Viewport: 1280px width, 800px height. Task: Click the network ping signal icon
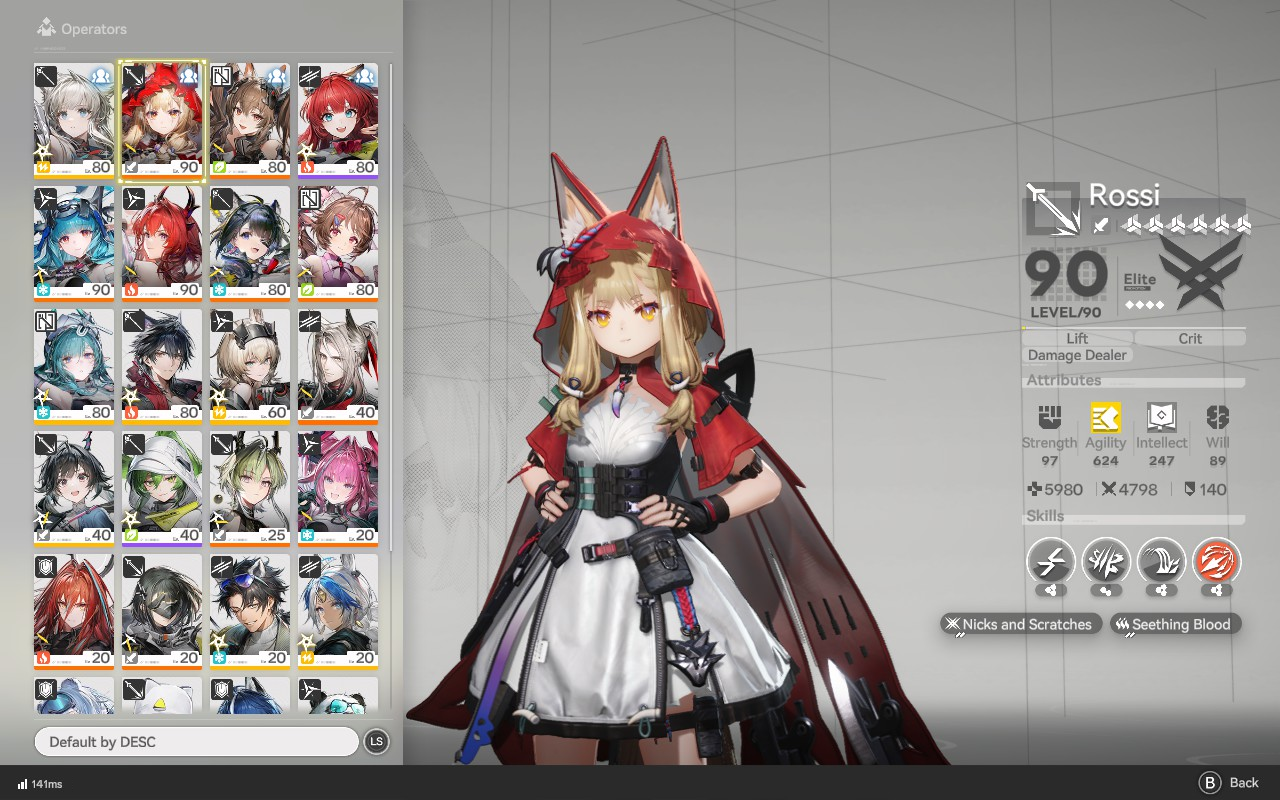[22, 784]
